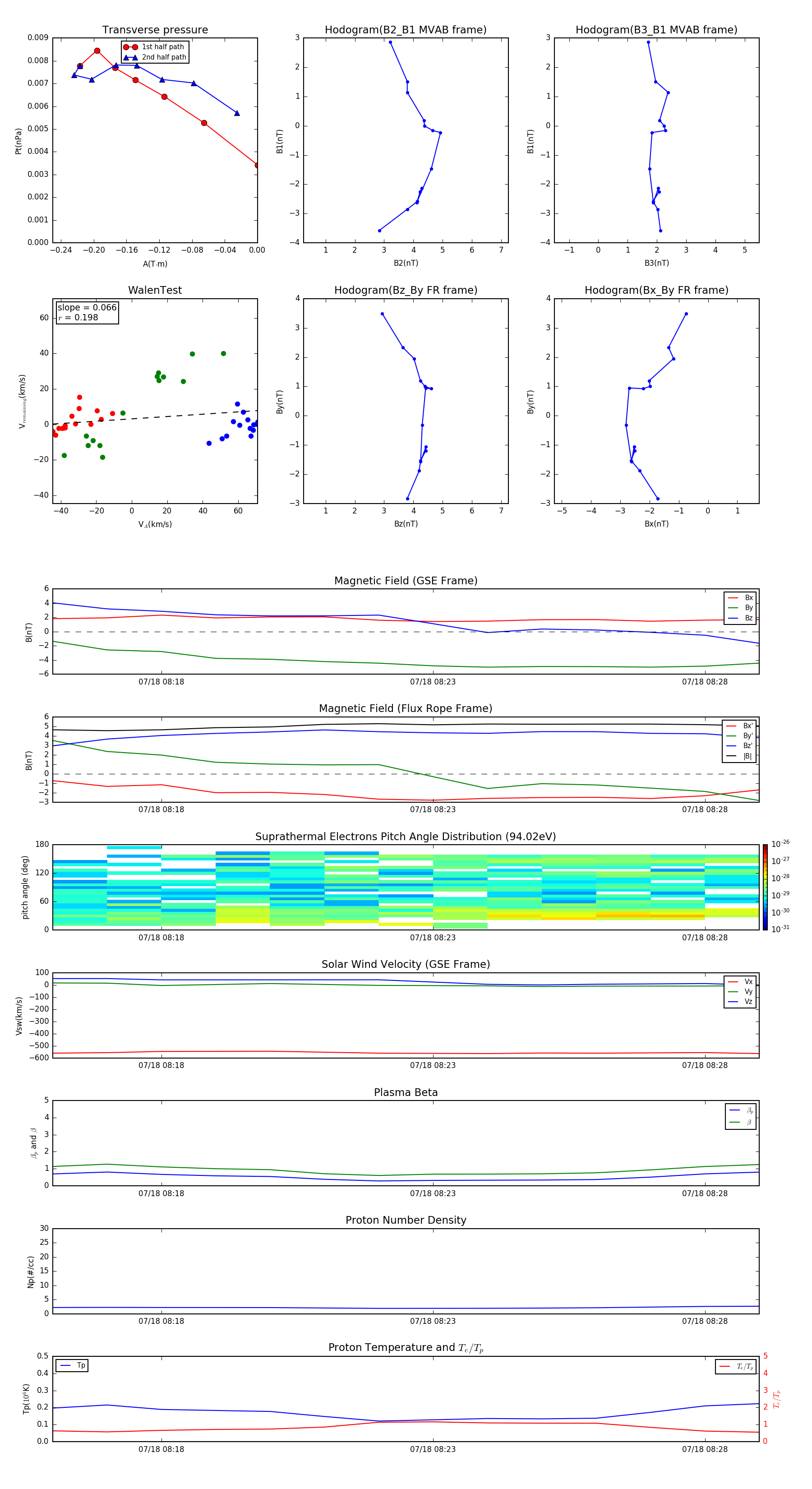Viewport: 812px width, 1489px height.
Task: Click the 'slope = 0.066' annotation
Action: 87,308
